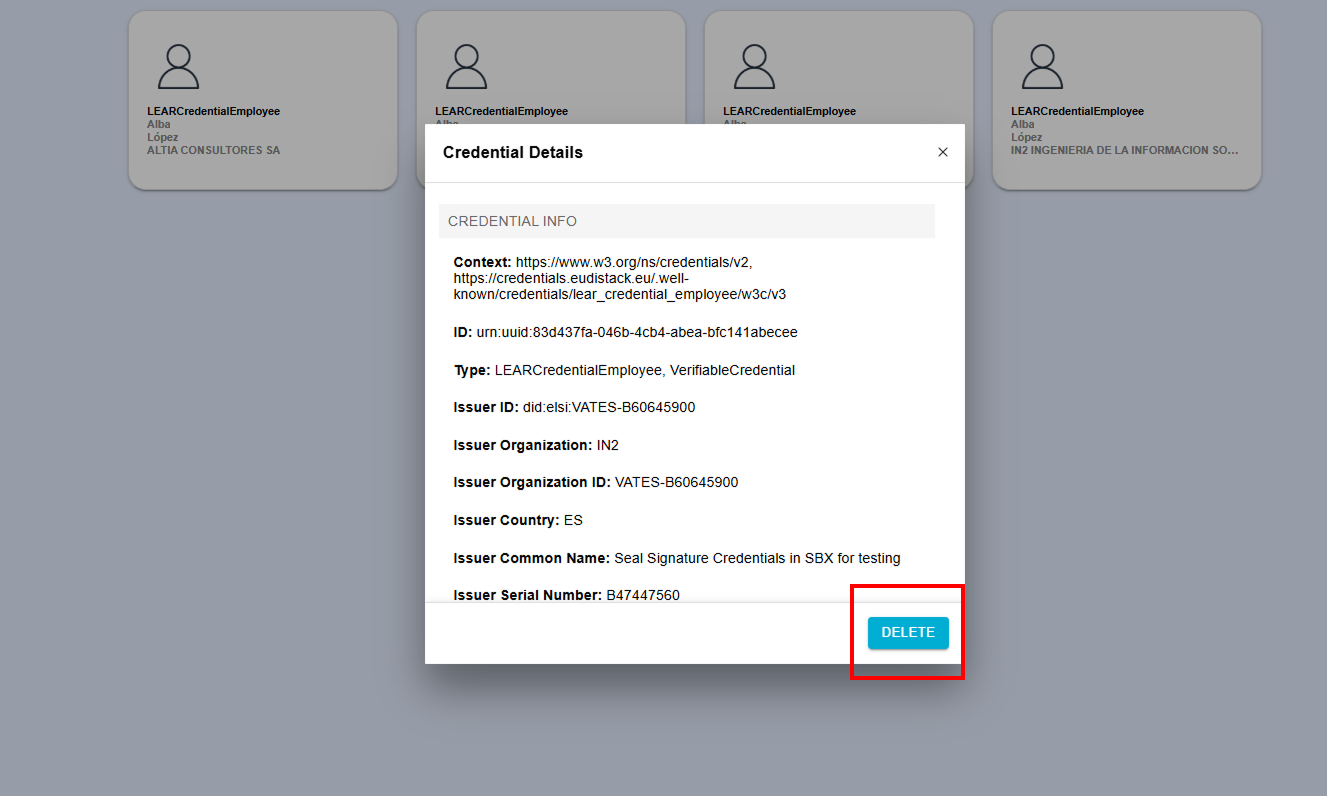The image size is (1327, 796).
Task: Click the Issuer Country ES line
Action: pos(518,520)
